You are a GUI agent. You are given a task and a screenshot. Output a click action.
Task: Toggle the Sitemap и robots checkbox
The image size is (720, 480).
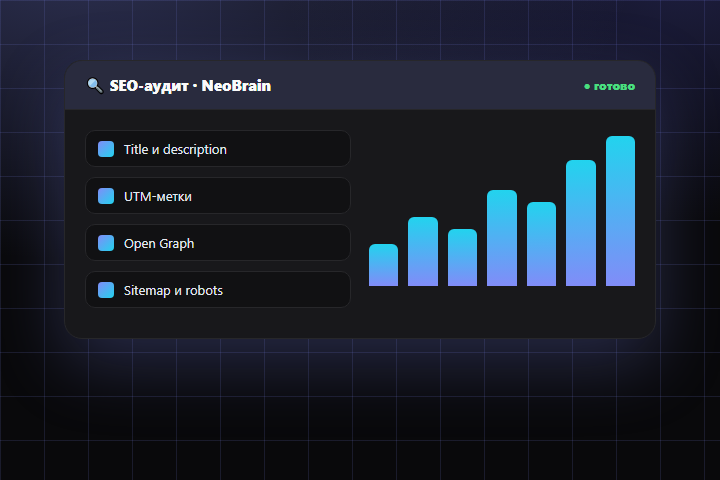pyautogui.click(x=106, y=290)
